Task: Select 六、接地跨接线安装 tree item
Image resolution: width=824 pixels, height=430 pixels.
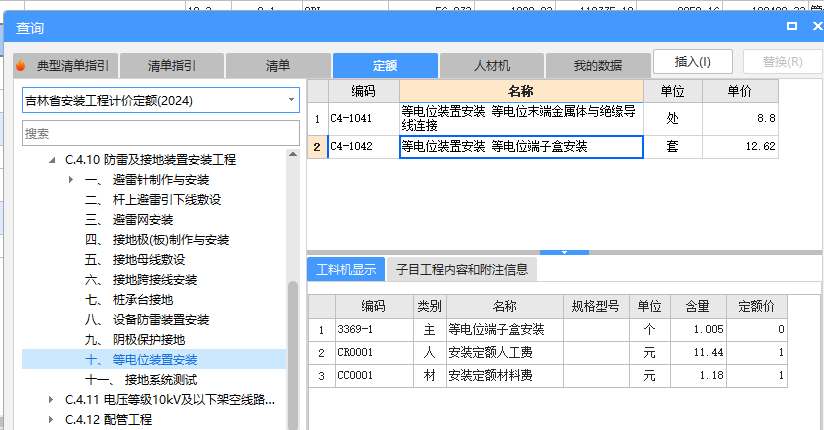Action: pos(141,280)
